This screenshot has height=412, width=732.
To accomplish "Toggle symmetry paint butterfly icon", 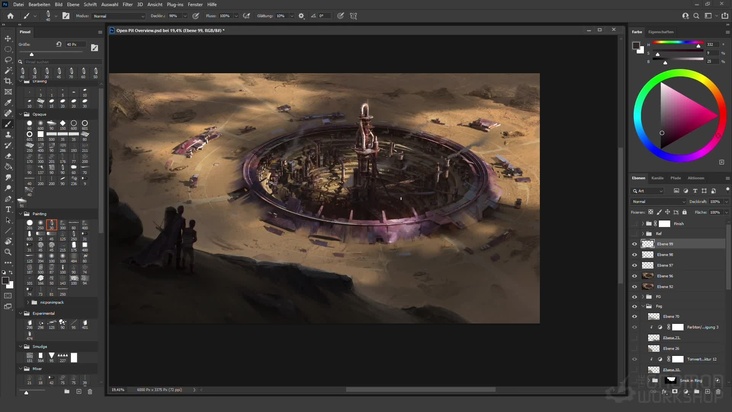I will pyautogui.click(x=353, y=16).
